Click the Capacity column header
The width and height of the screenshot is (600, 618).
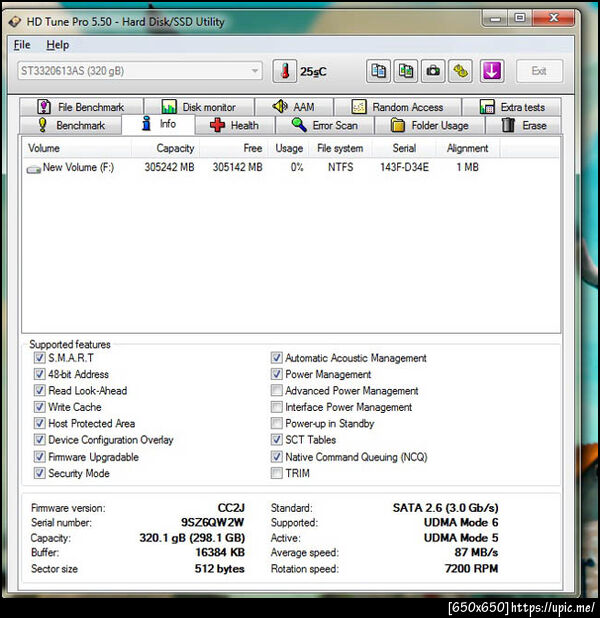166,149
